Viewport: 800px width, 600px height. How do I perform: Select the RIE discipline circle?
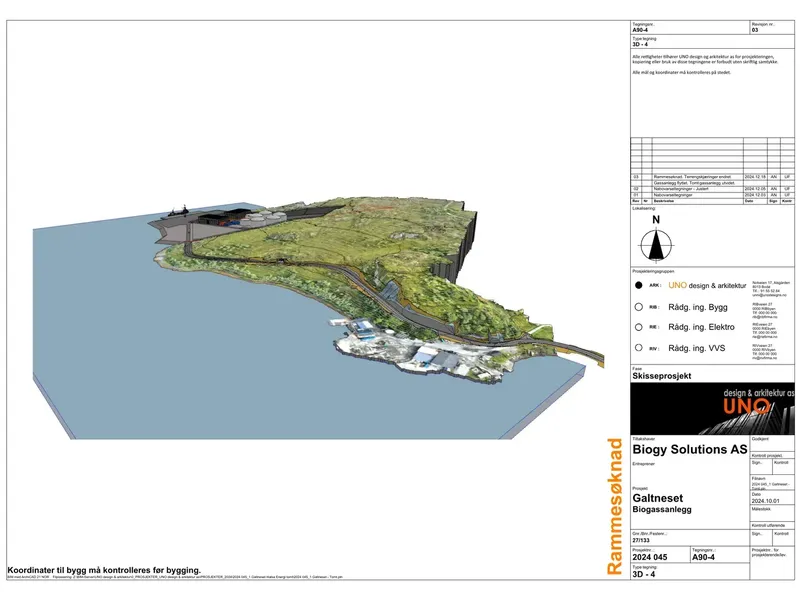638,327
